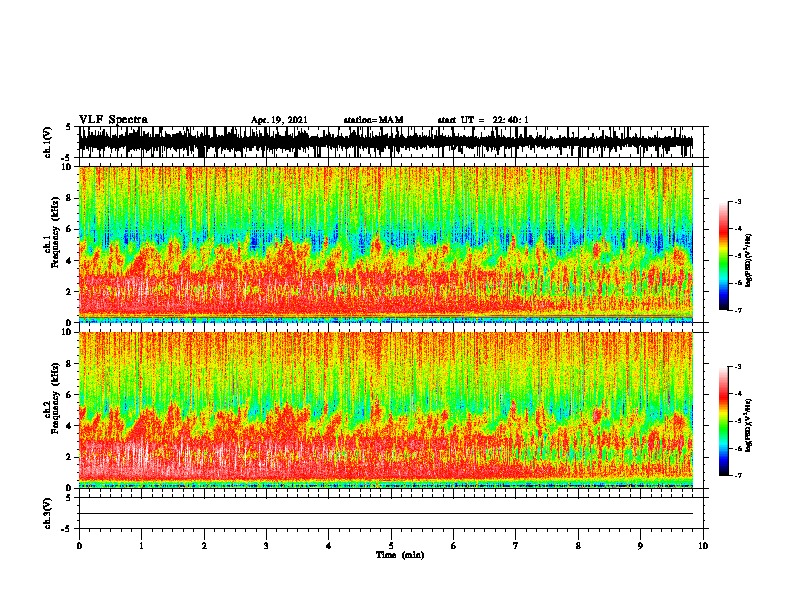This screenshot has height=612, width=792.
Task: Click the "station=MAM" header label
Action: tap(374, 120)
